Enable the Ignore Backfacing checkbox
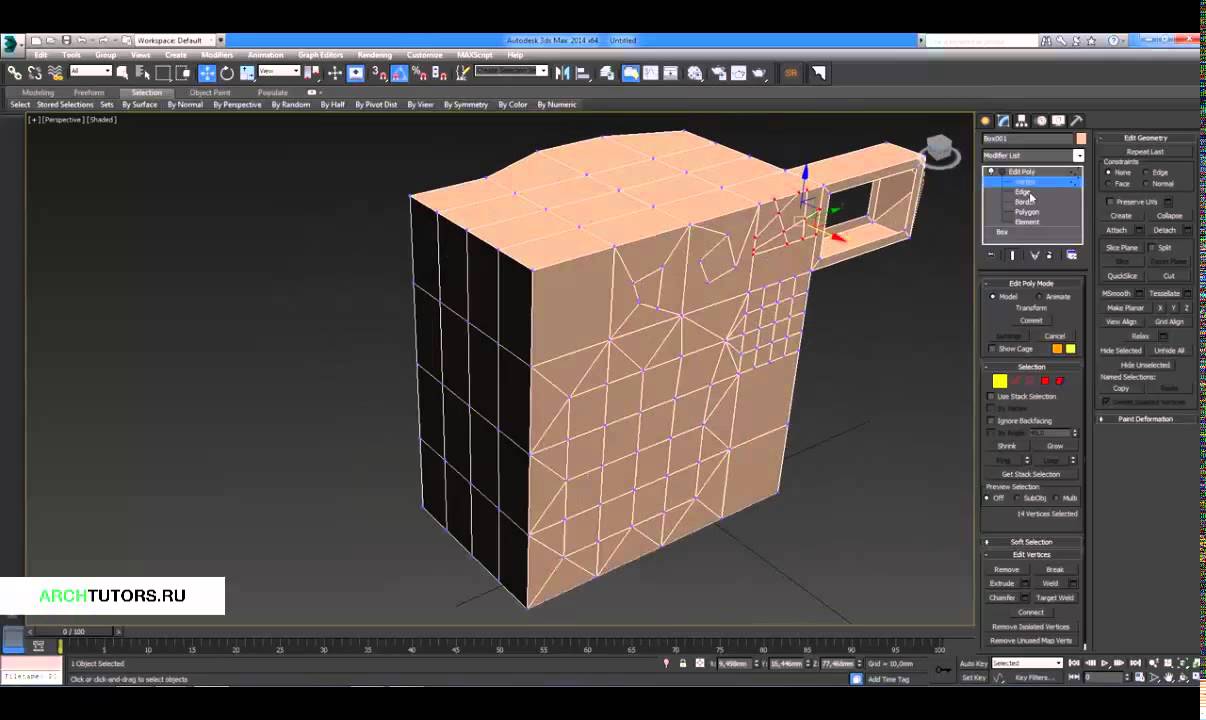The height and width of the screenshot is (720, 1206). (x=991, y=421)
